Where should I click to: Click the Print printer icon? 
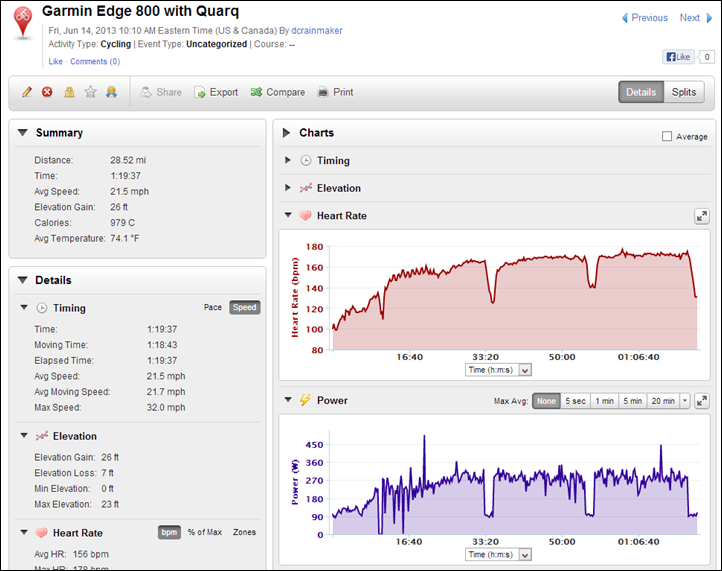point(323,92)
